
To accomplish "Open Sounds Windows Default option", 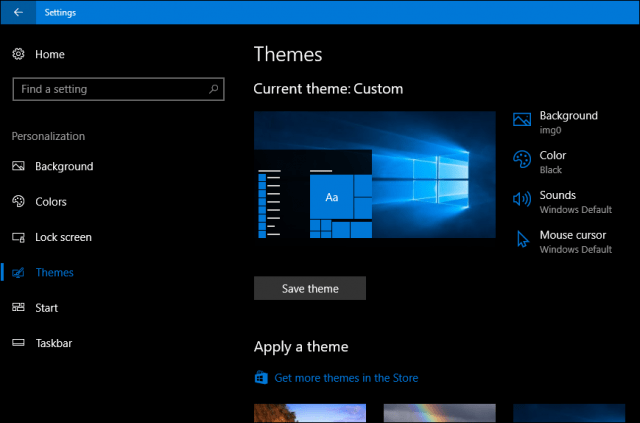I will [x=576, y=202].
